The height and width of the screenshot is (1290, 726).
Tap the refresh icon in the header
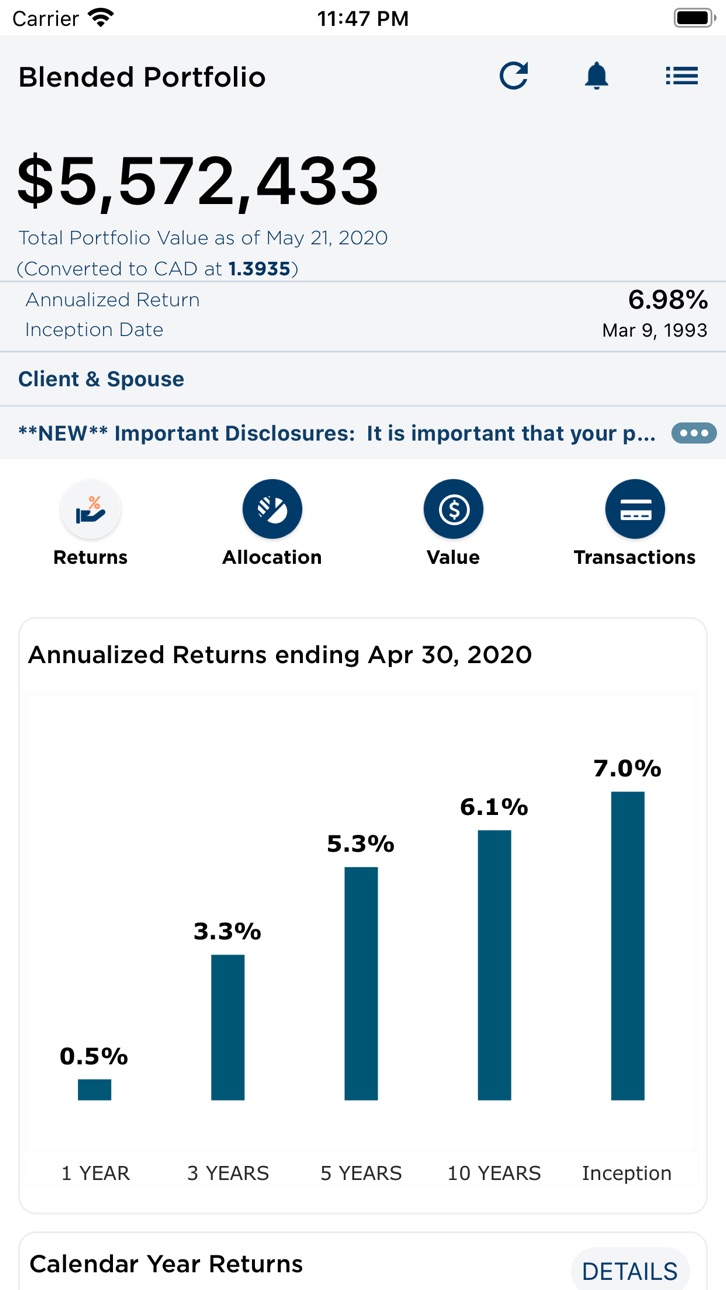coord(513,76)
